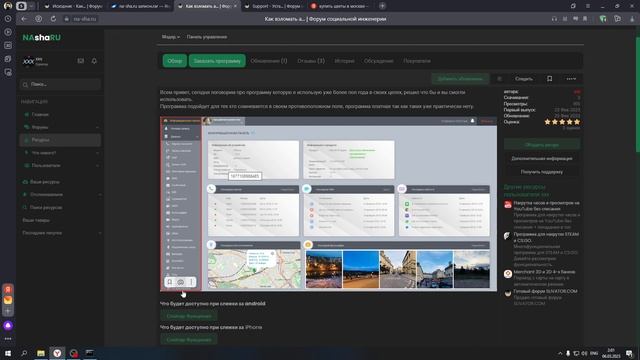The height and width of the screenshot is (360, 640).
Task: Switch to the Обновления (1) tab
Action: point(269,61)
